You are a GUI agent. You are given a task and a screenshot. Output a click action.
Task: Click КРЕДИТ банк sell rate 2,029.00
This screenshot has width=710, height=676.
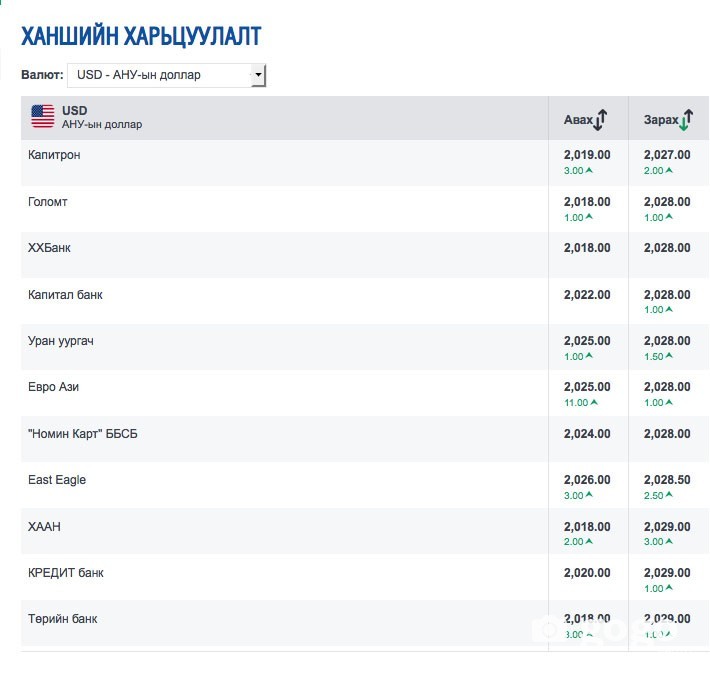pos(667,573)
